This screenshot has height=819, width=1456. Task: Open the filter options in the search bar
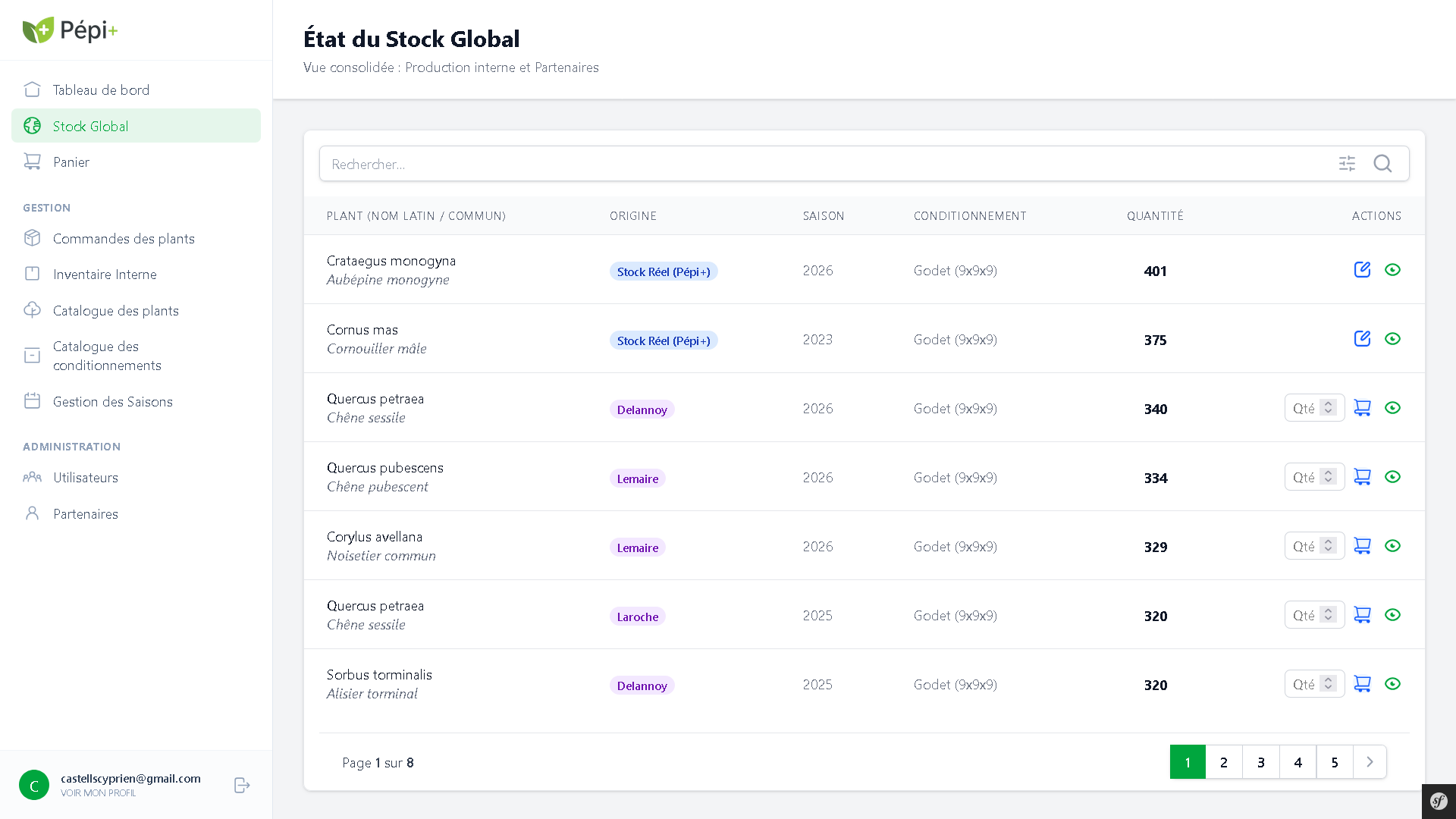tap(1348, 164)
